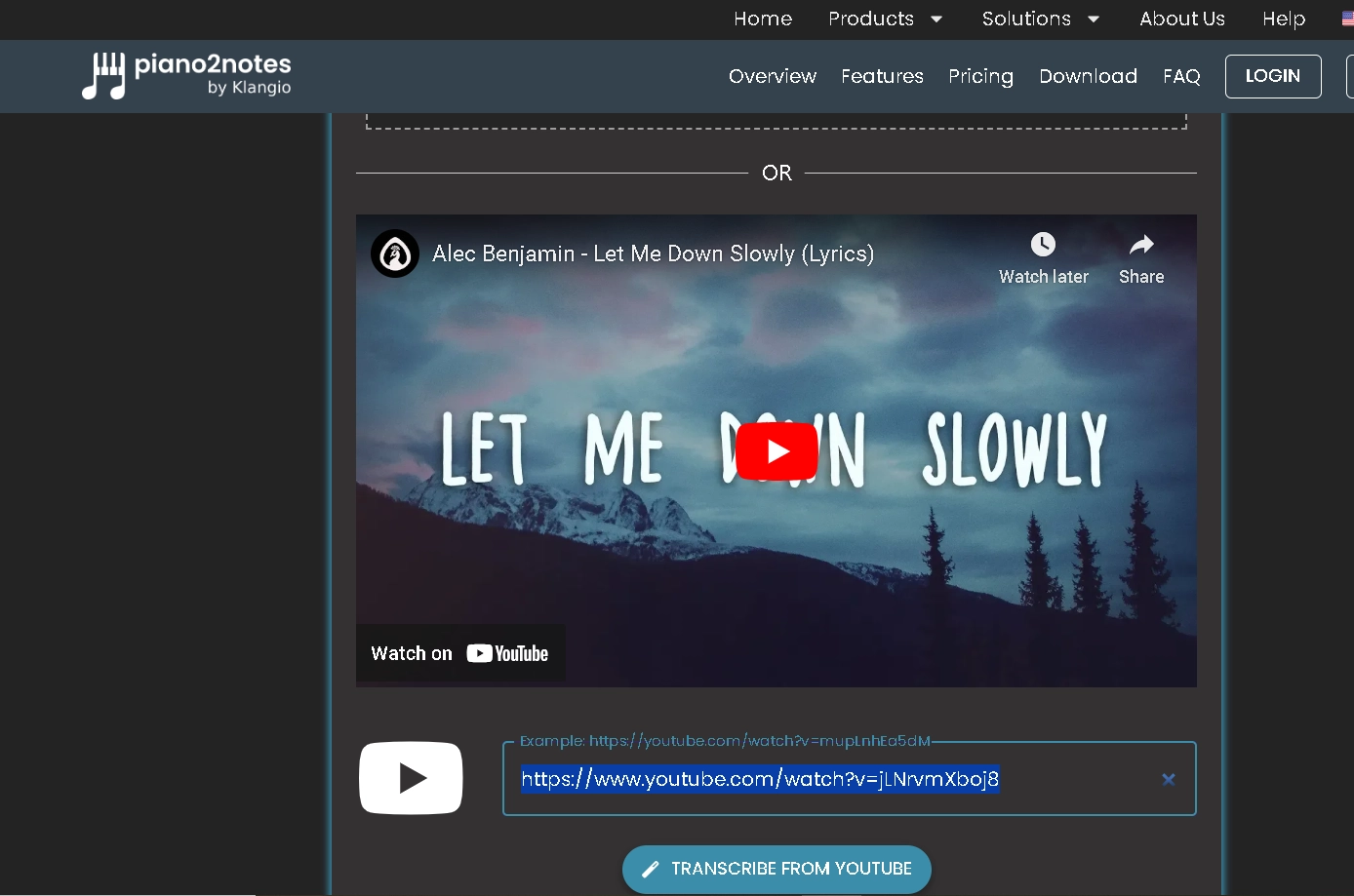Click the LOGIN button
The height and width of the screenshot is (896, 1354).
1273,76
